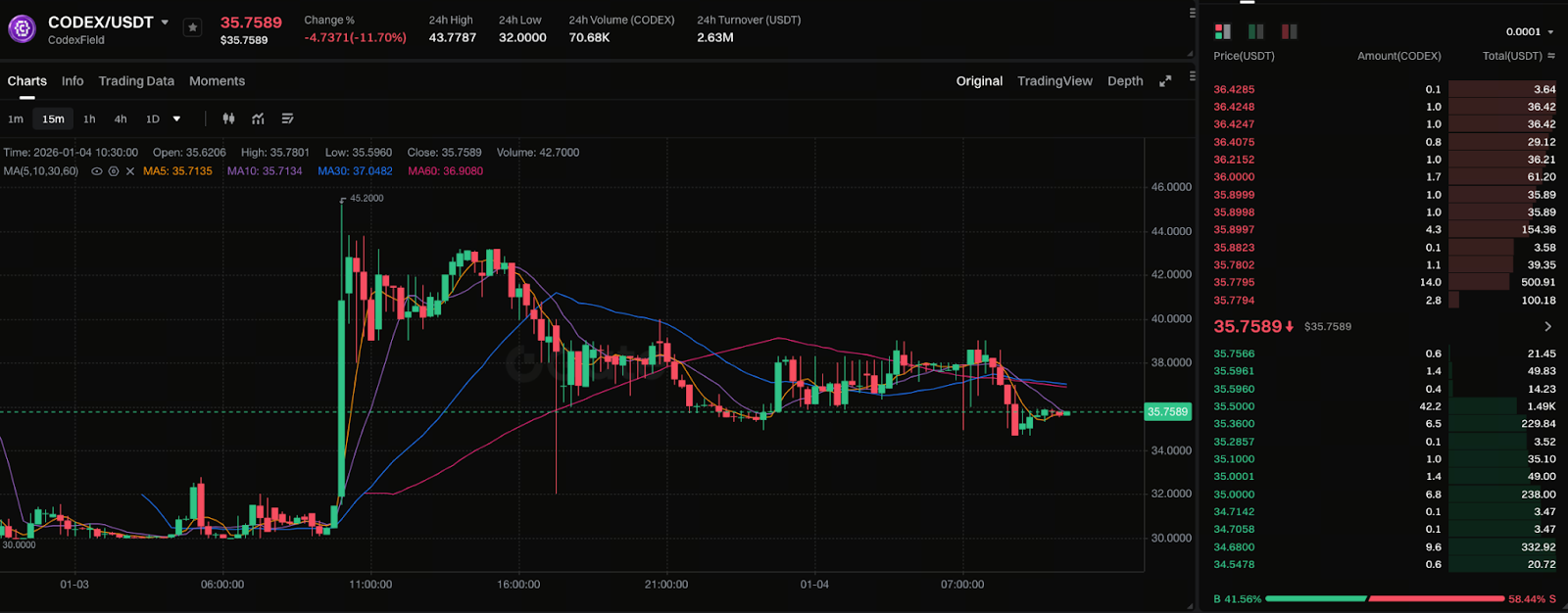Screen dimensions: 1568x613
Task: Show buy orders only in order book
Action: (x=1255, y=31)
